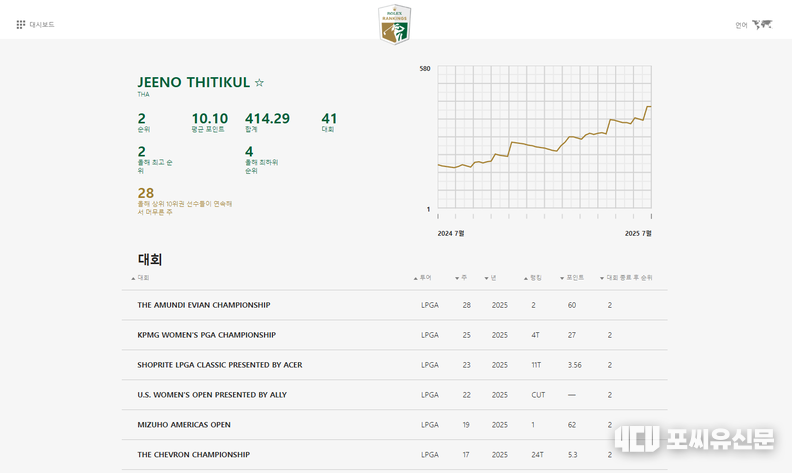Click points 5.3 in Chevron row
792x473 pixels.
click(x=572, y=455)
